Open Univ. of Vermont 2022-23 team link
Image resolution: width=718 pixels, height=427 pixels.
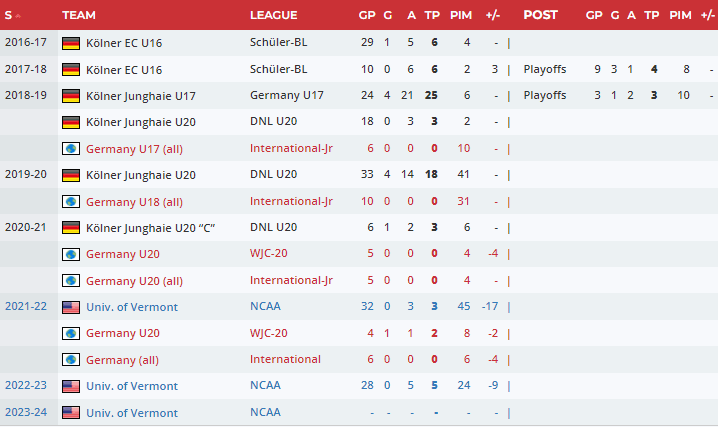click(132, 386)
